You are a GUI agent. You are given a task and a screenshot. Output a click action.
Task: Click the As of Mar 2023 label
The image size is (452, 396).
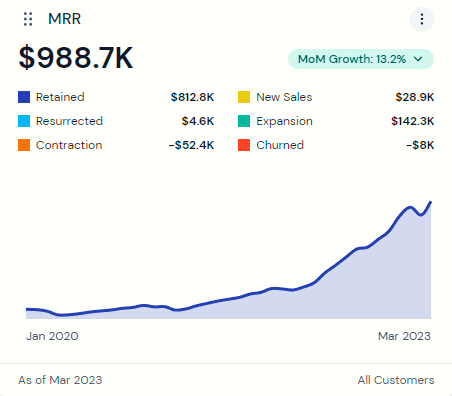(x=60, y=380)
